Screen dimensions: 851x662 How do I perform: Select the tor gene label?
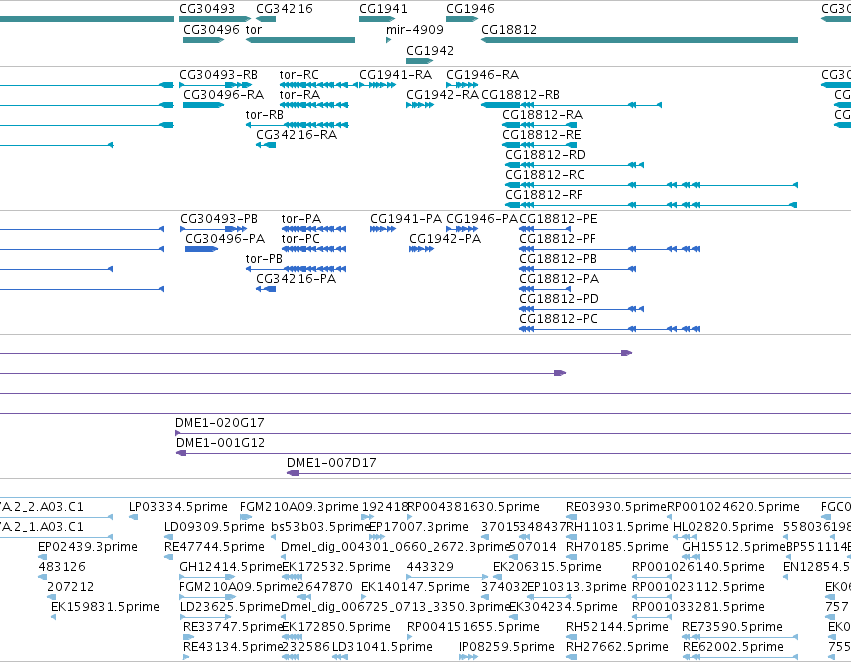[253, 30]
